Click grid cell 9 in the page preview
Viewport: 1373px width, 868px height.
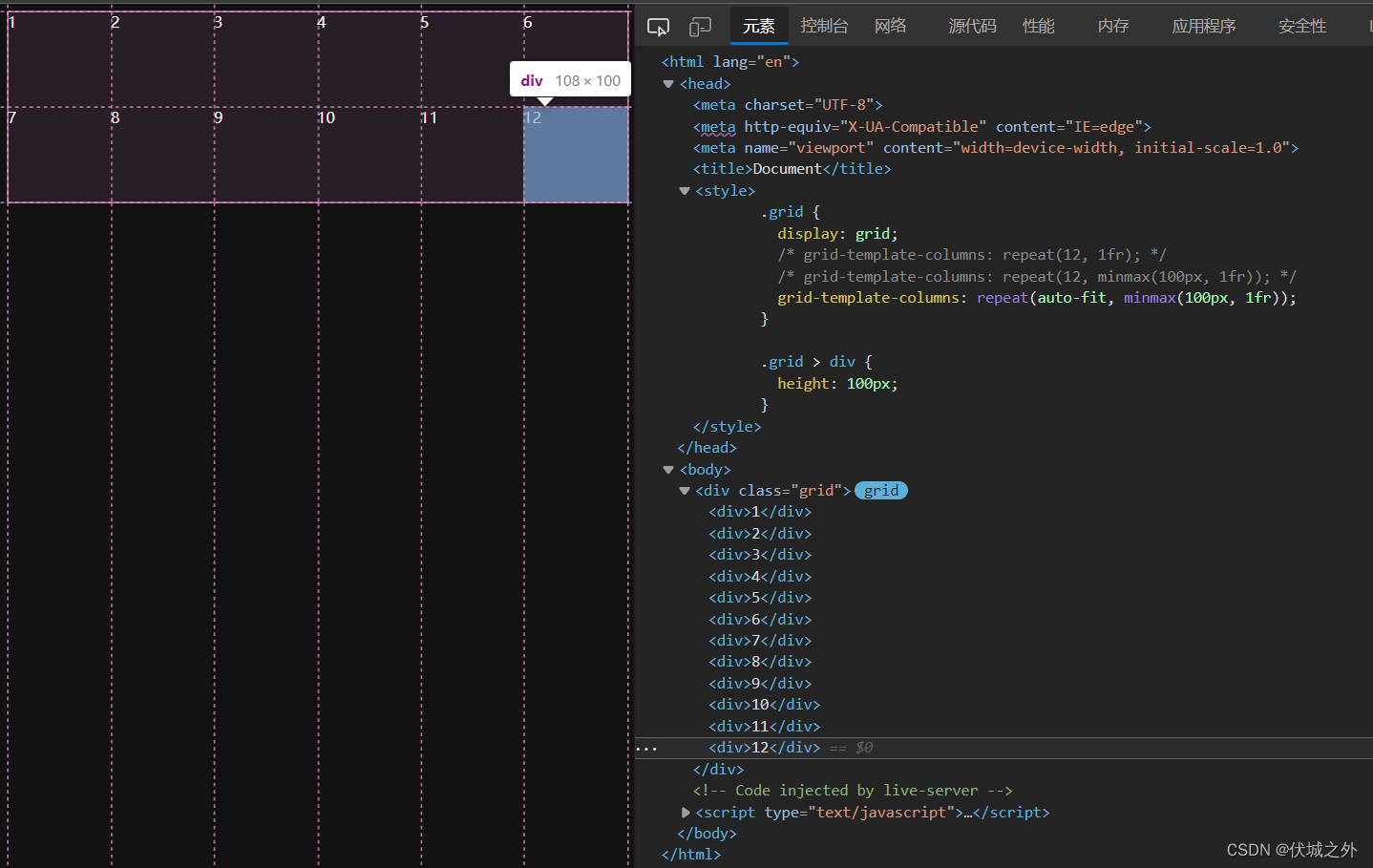point(265,155)
